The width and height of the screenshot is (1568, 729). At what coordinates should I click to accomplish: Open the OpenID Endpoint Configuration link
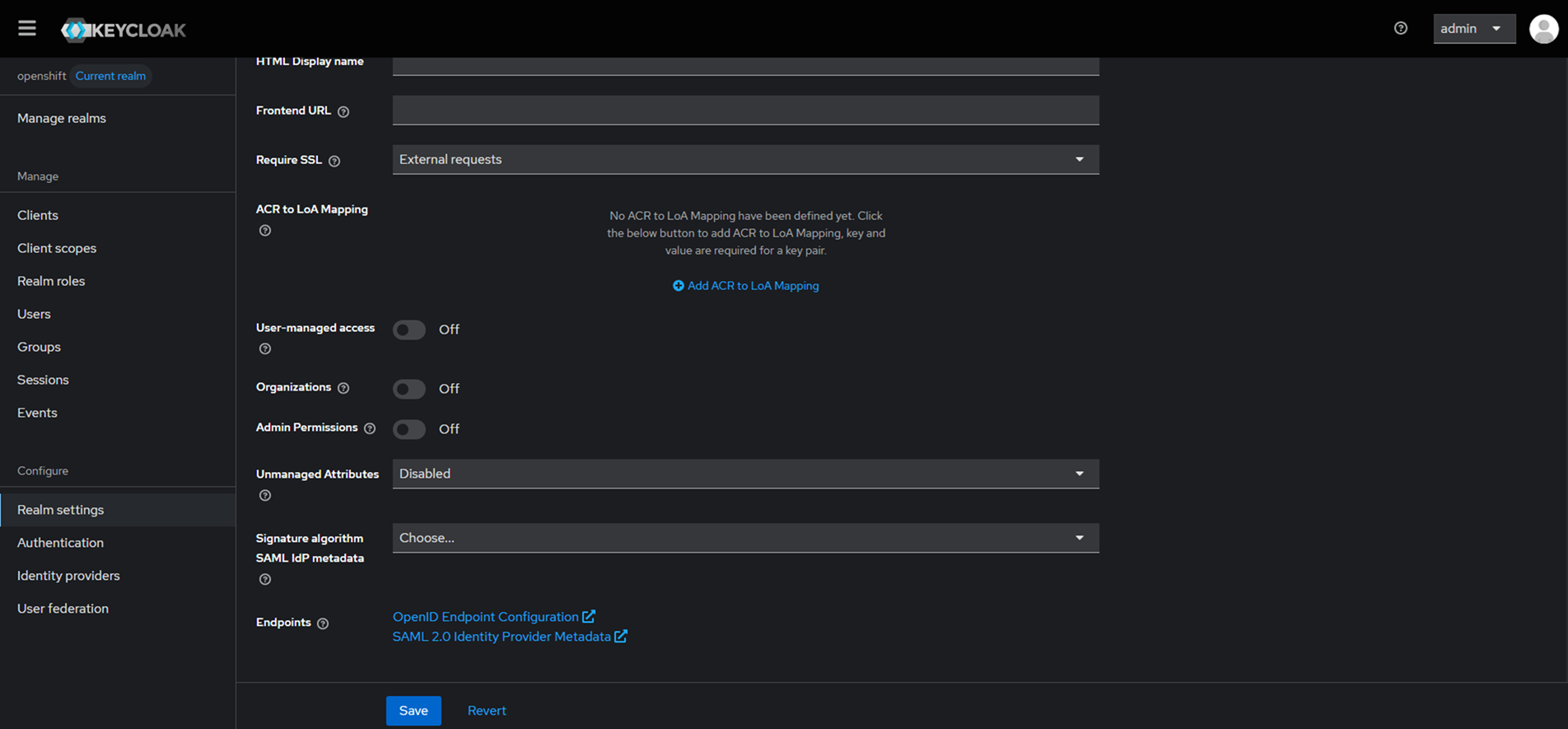486,617
